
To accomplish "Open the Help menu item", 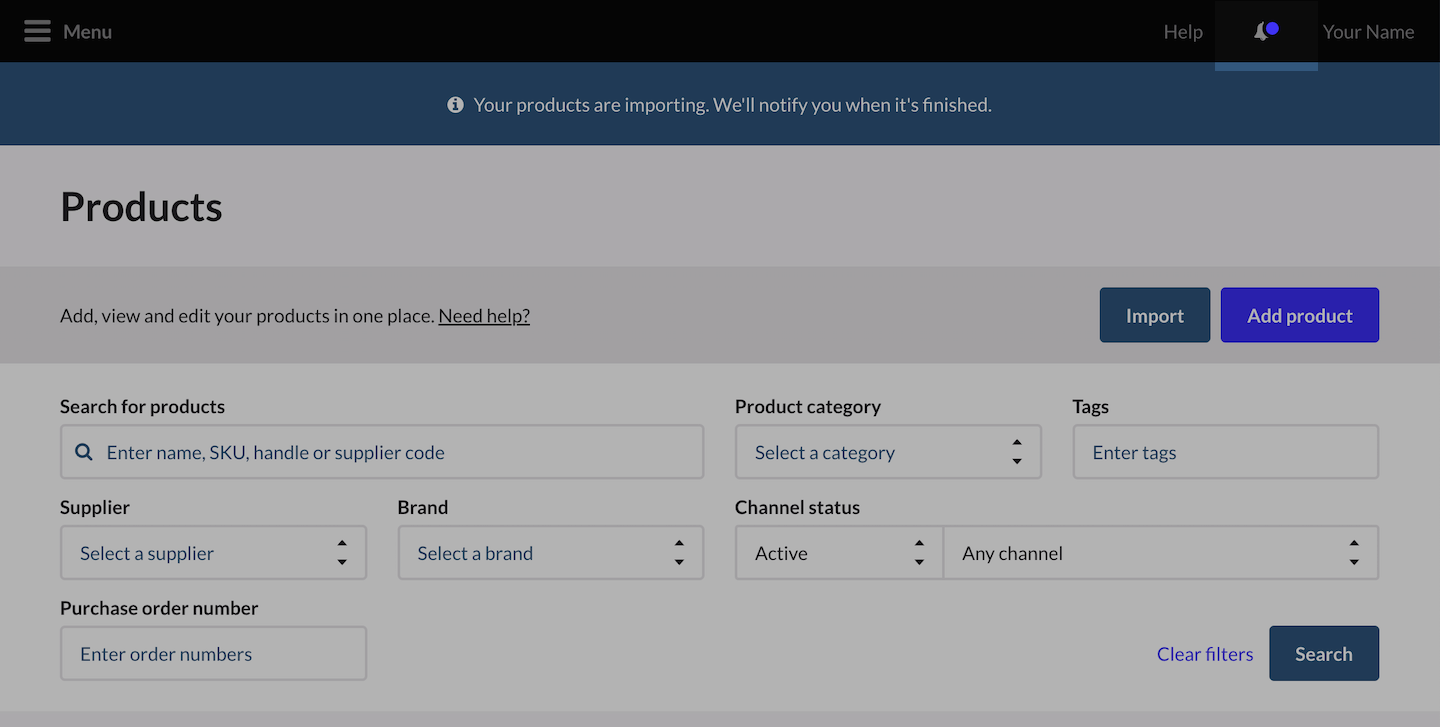I will [1182, 32].
